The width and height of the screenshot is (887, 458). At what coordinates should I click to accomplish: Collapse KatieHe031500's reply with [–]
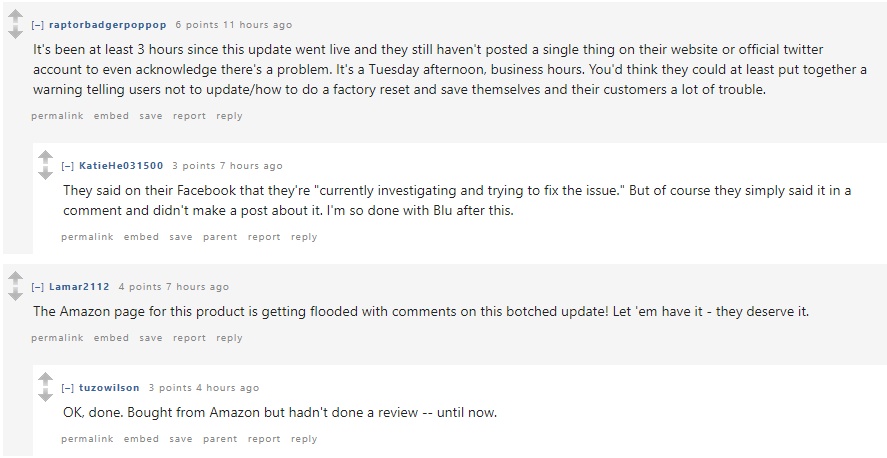(67, 166)
